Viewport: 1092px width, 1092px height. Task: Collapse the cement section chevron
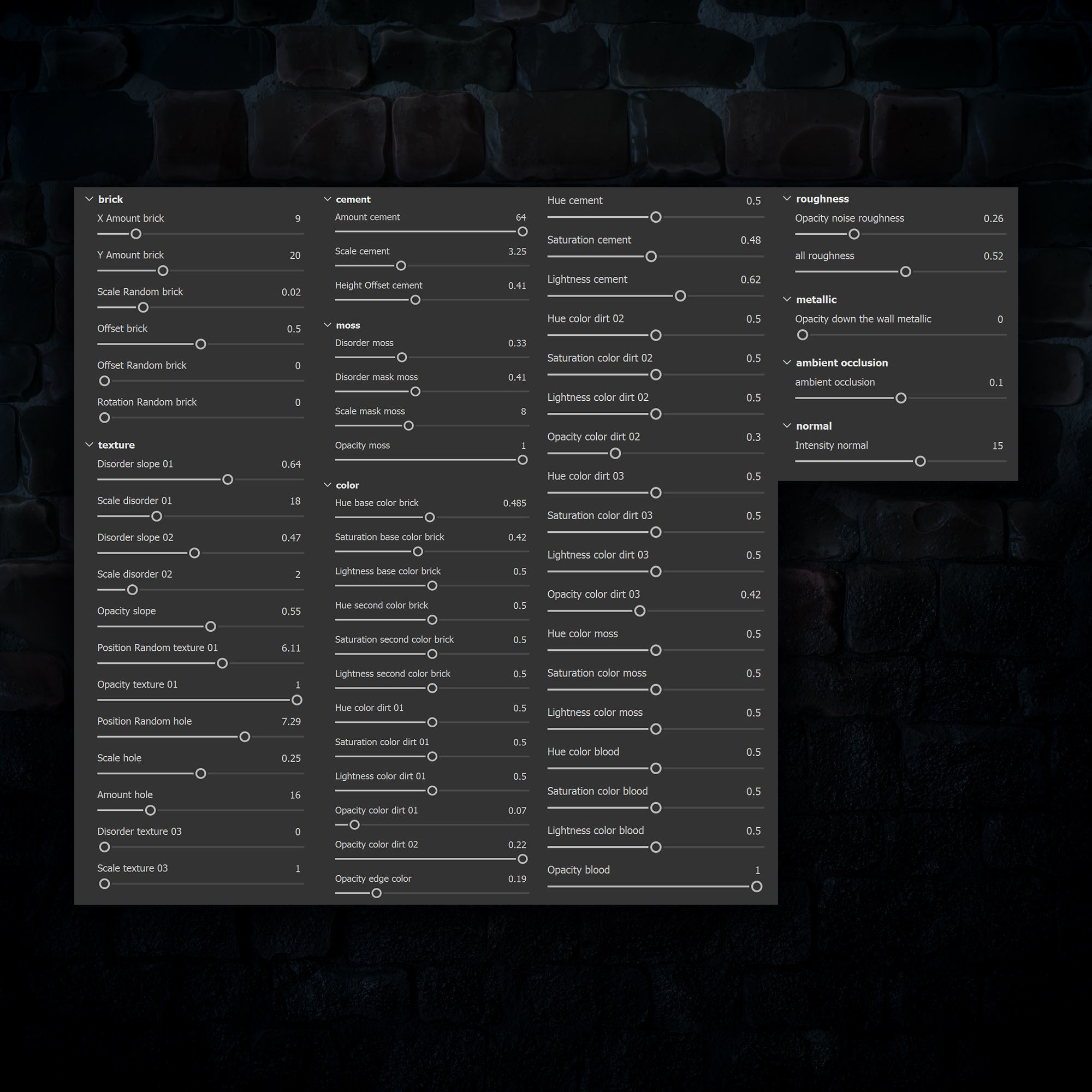(x=327, y=199)
